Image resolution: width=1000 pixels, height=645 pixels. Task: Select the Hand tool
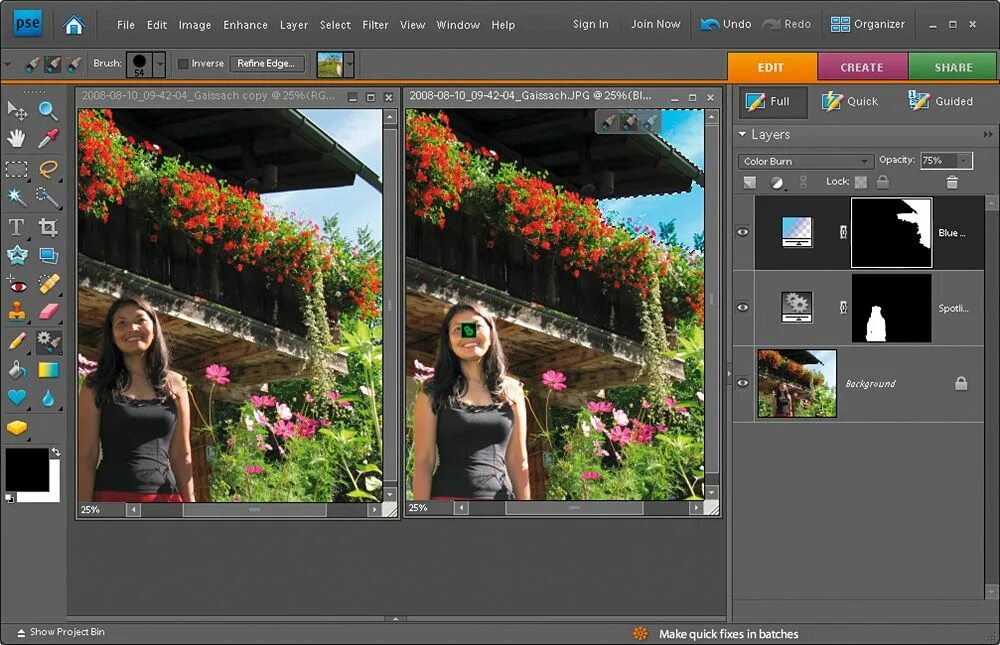pyautogui.click(x=17, y=138)
